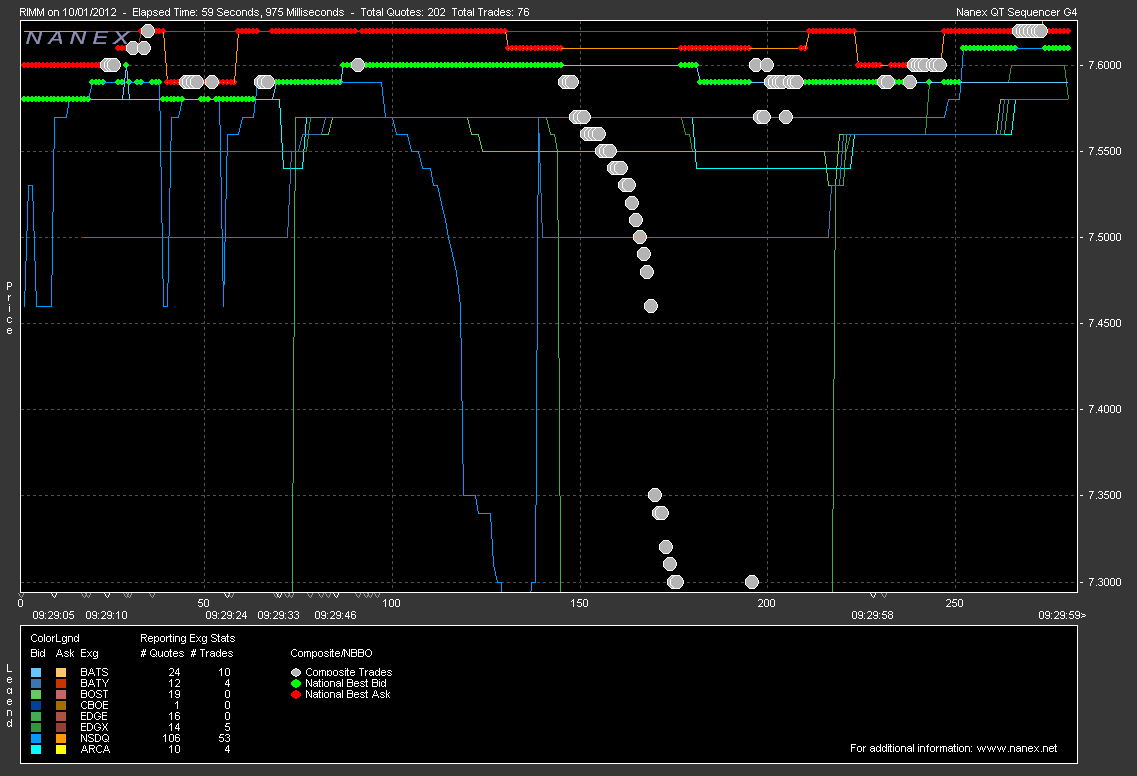The width and height of the screenshot is (1137, 776).
Task: Select the BATS ask color swatch
Action: (61, 673)
